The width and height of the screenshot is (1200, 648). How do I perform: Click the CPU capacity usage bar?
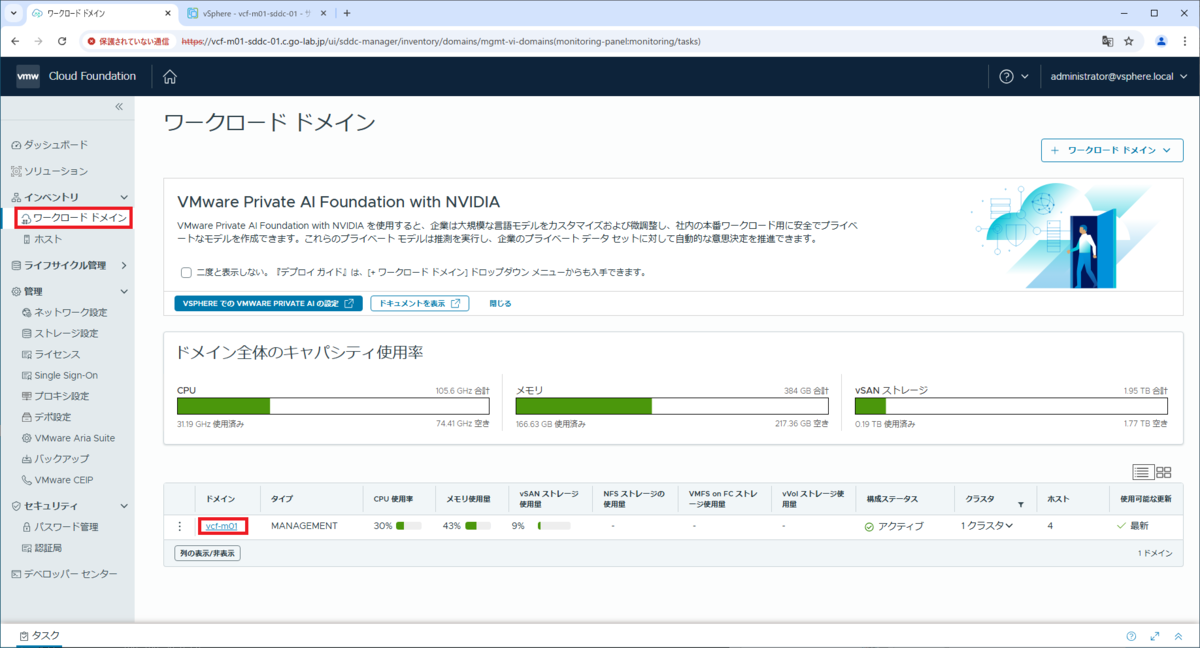click(x=333, y=406)
